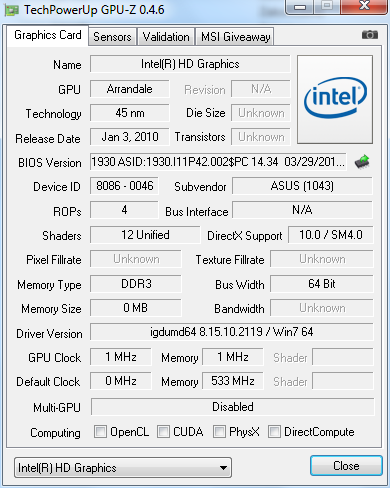Click the camera screenshot icon
Image resolution: width=390 pixels, height=488 pixels.
(370, 35)
